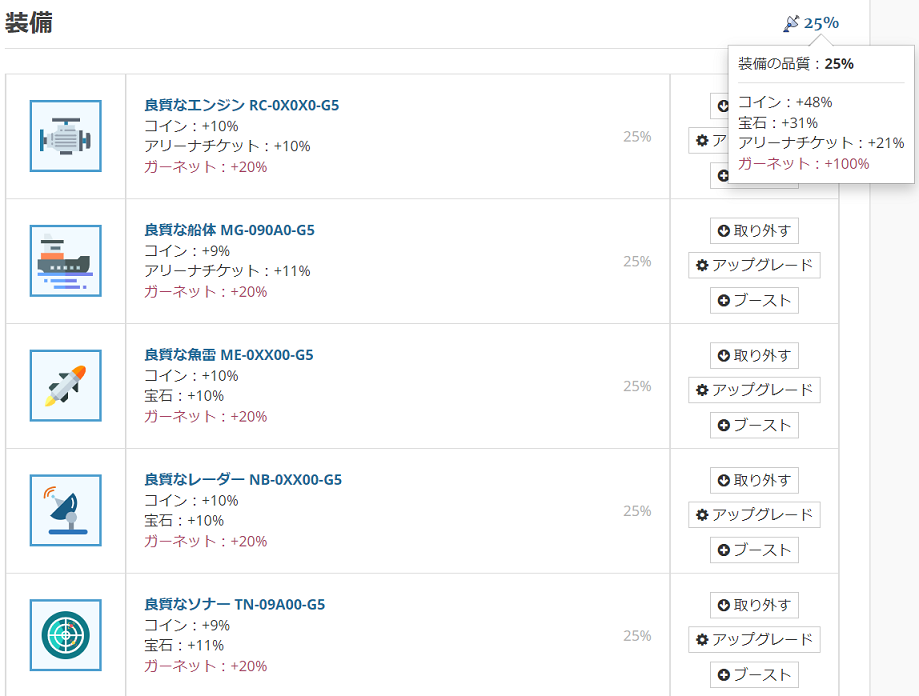
Task: Open the 良質な魚雷 ME-0XX00-G5 link
Action: pyautogui.click(x=229, y=354)
